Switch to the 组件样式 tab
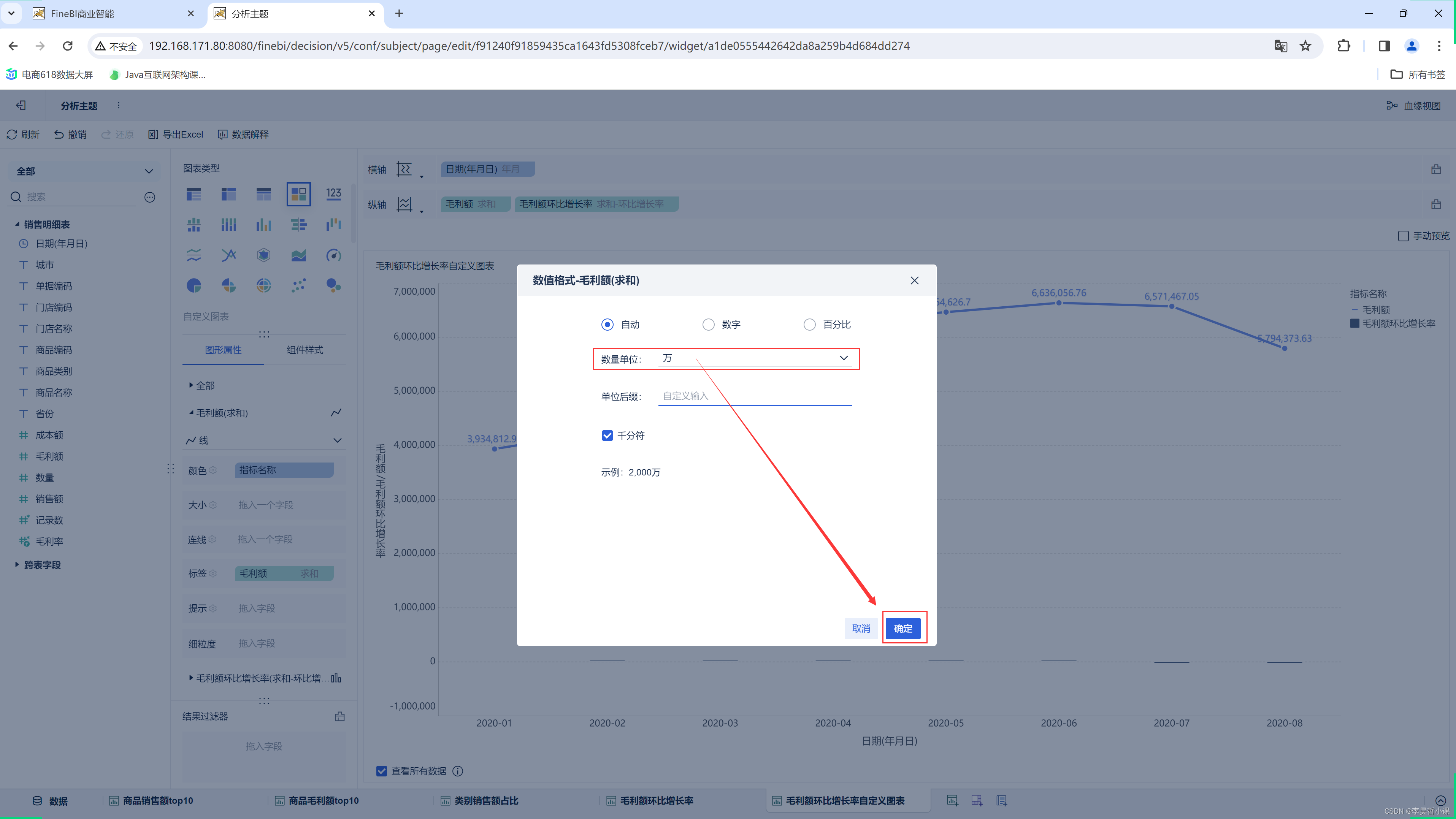Viewport: 1456px width, 819px height. point(305,350)
